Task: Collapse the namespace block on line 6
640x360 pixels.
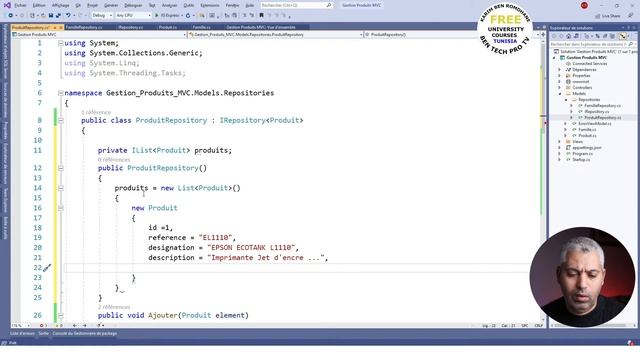Action: pyautogui.click(x=61, y=93)
